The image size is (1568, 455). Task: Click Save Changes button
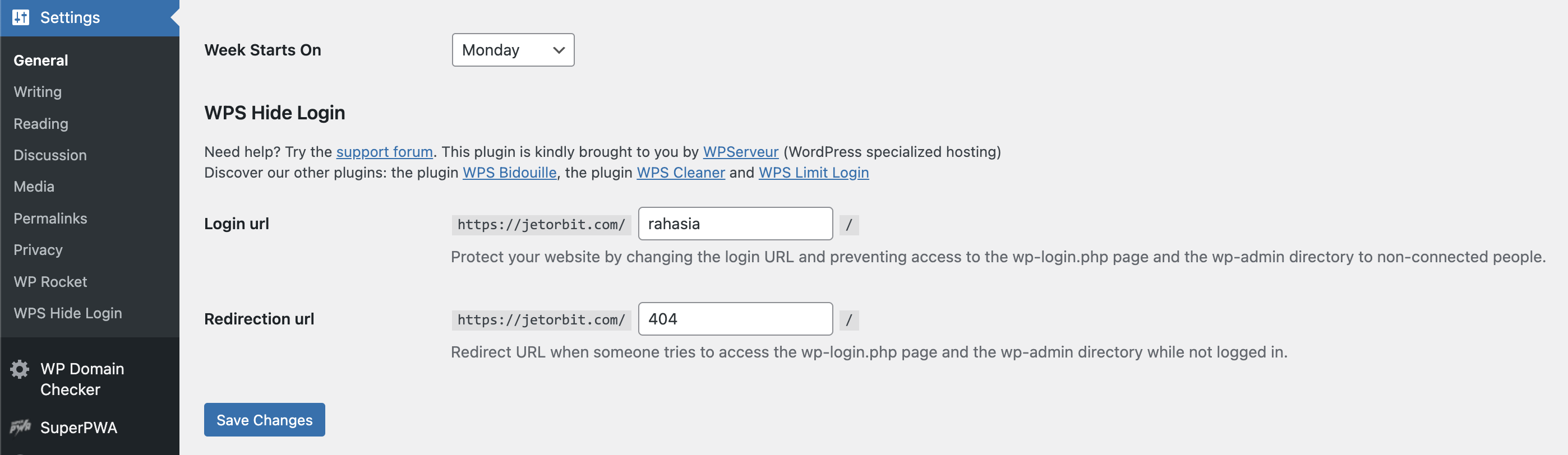(x=264, y=420)
